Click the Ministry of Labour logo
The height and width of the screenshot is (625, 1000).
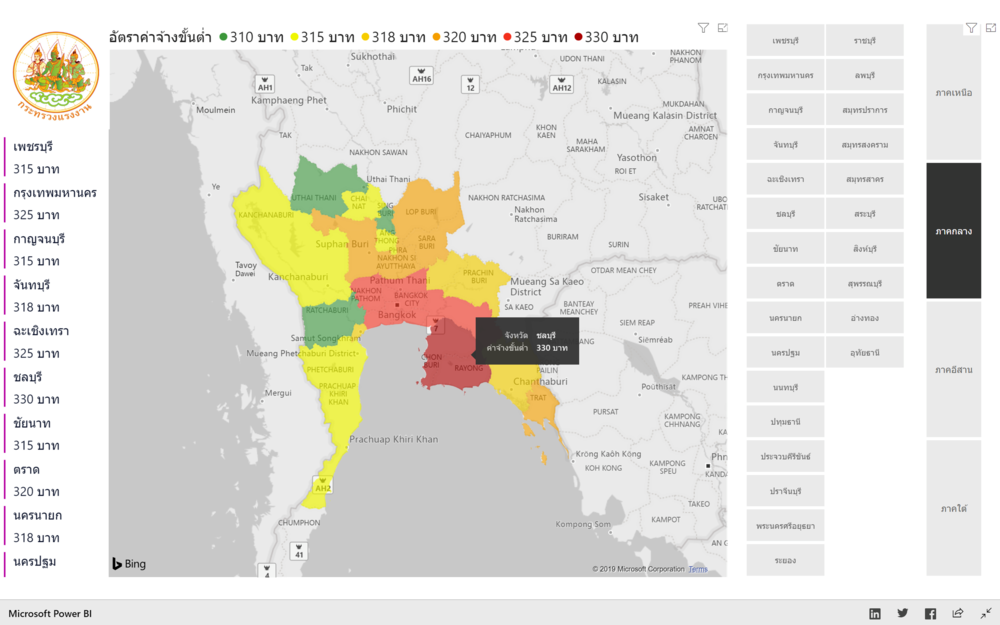pos(57,74)
